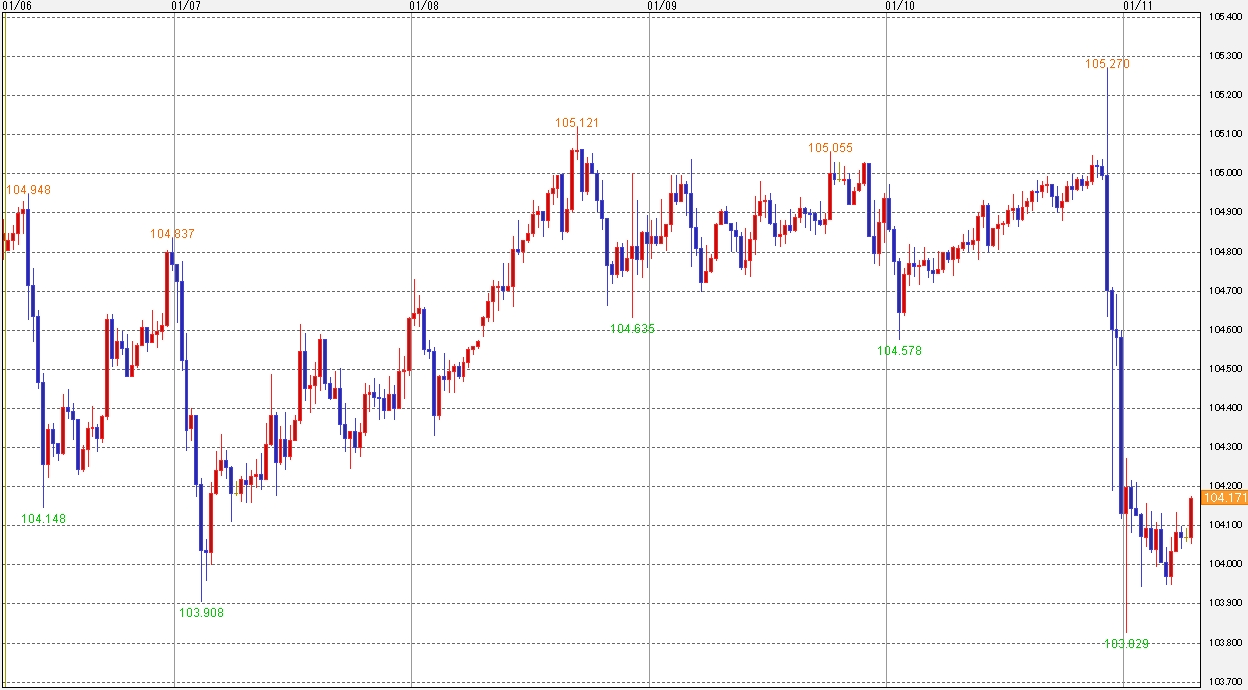Click the 105.270 high price label
1248x690 pixels.
click(1108, 64)
